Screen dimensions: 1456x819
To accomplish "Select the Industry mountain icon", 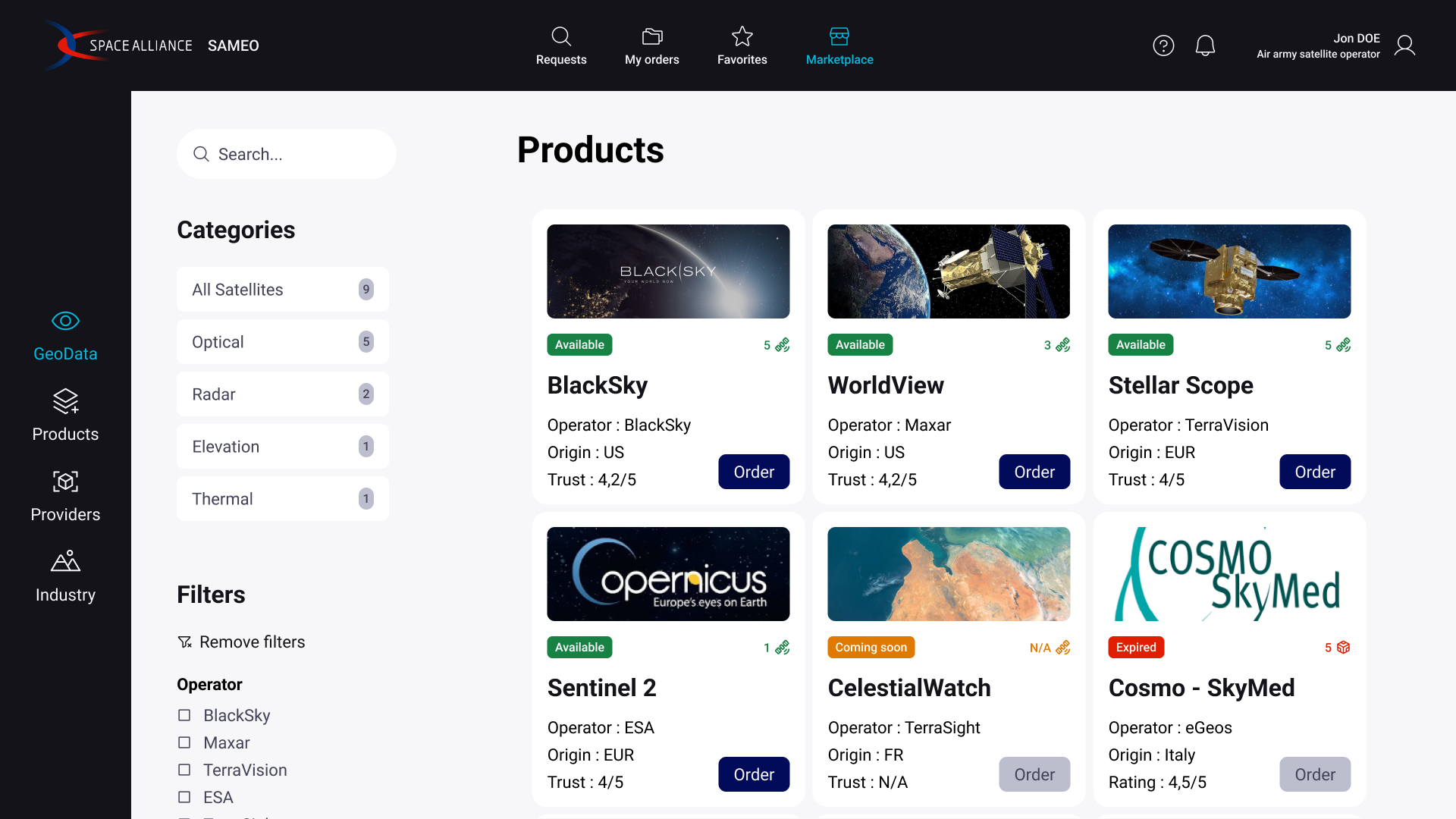I will point(65,561).
